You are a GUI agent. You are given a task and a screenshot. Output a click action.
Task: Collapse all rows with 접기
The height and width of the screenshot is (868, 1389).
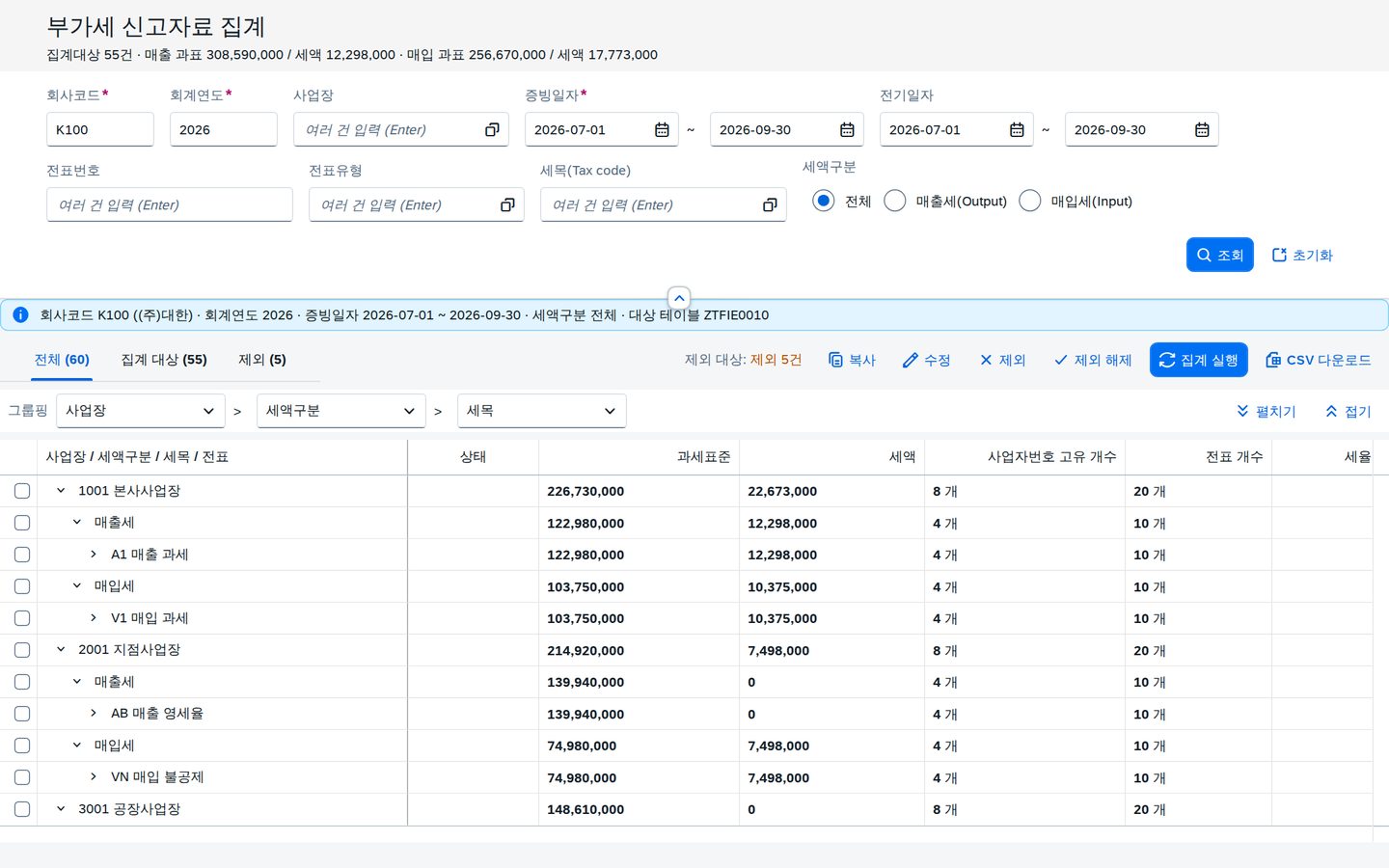pos(1348,411)
